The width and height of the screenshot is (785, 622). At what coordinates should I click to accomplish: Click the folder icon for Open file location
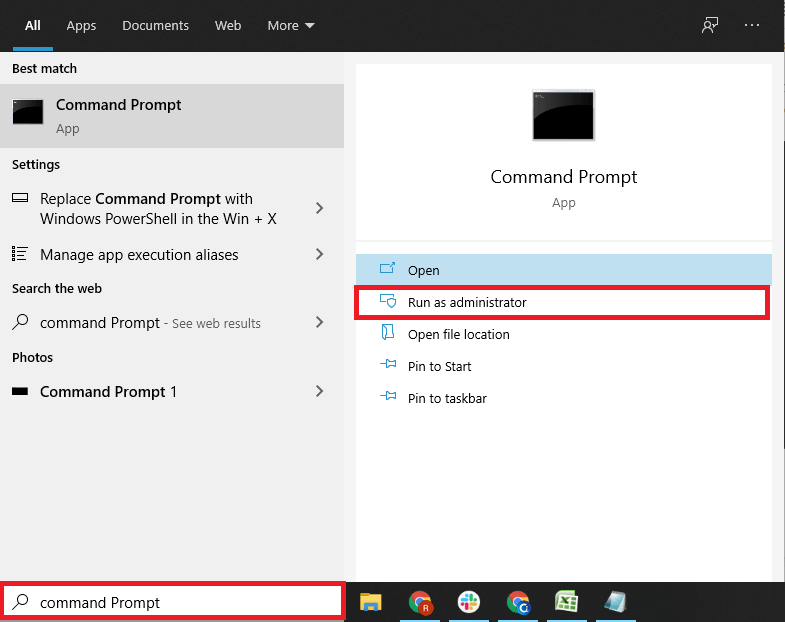(387, 332)
